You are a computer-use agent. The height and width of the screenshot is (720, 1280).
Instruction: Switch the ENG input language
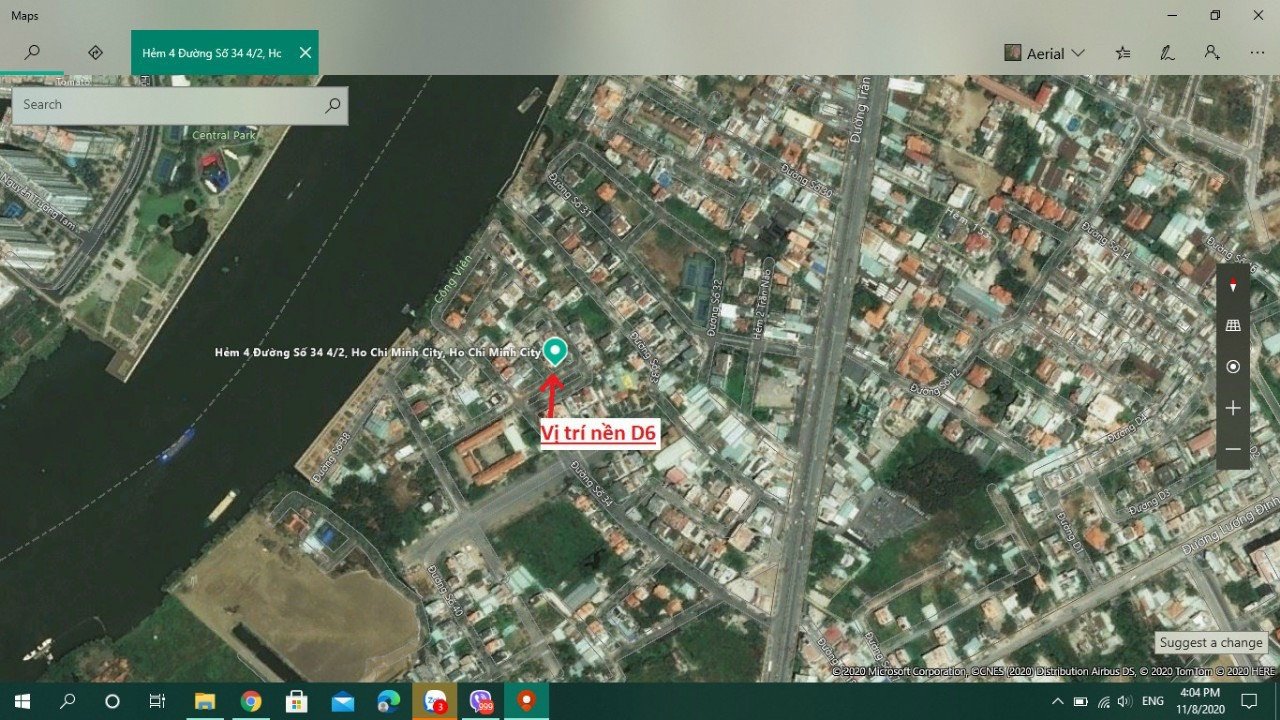(x=1153, y=701)
